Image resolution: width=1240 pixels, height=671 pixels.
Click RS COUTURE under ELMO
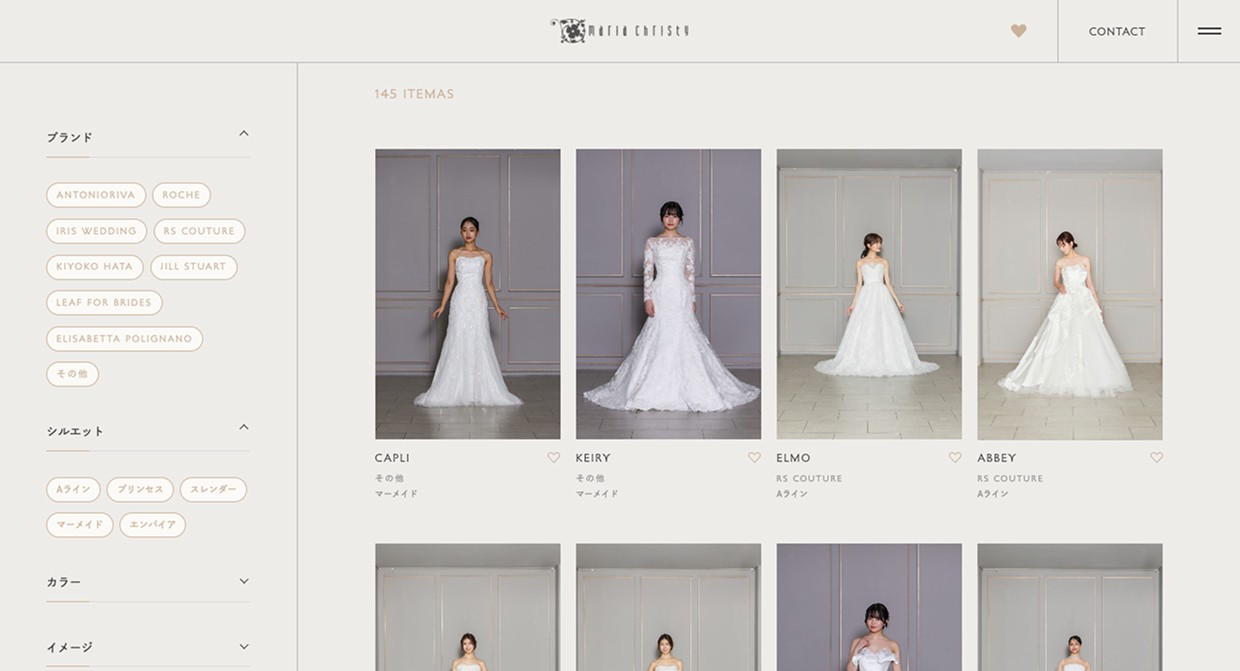point(809,479)
